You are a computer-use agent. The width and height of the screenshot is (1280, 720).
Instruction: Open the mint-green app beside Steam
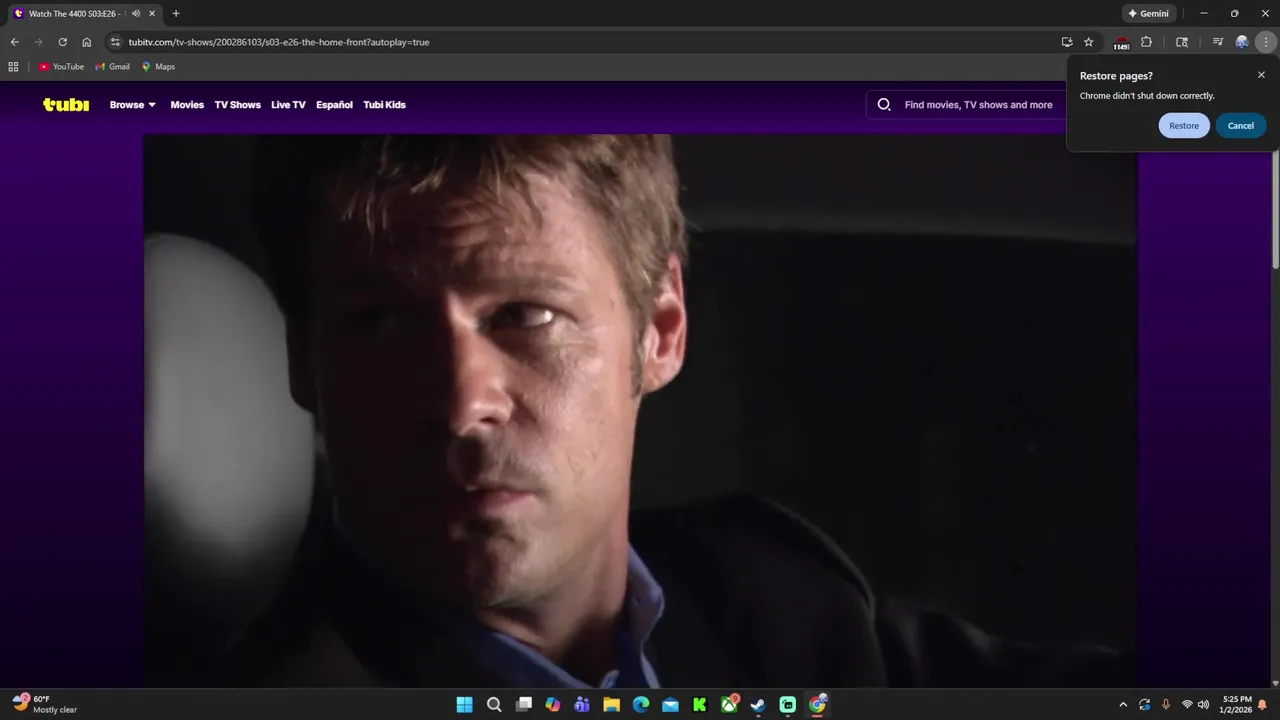tap(788, 704)
